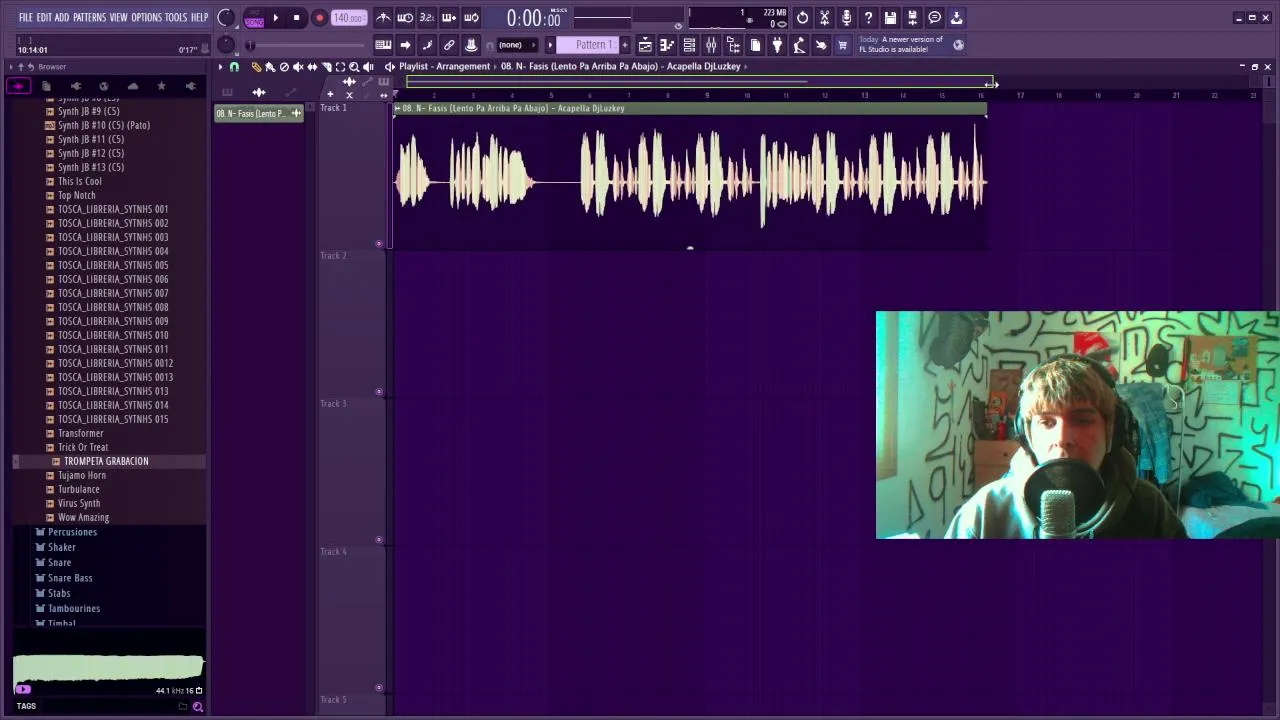Image resolution: width=1280 pixels, height=720 pixels.
Task: Click the 140.000 tempo field
Action: pos(348,18)
